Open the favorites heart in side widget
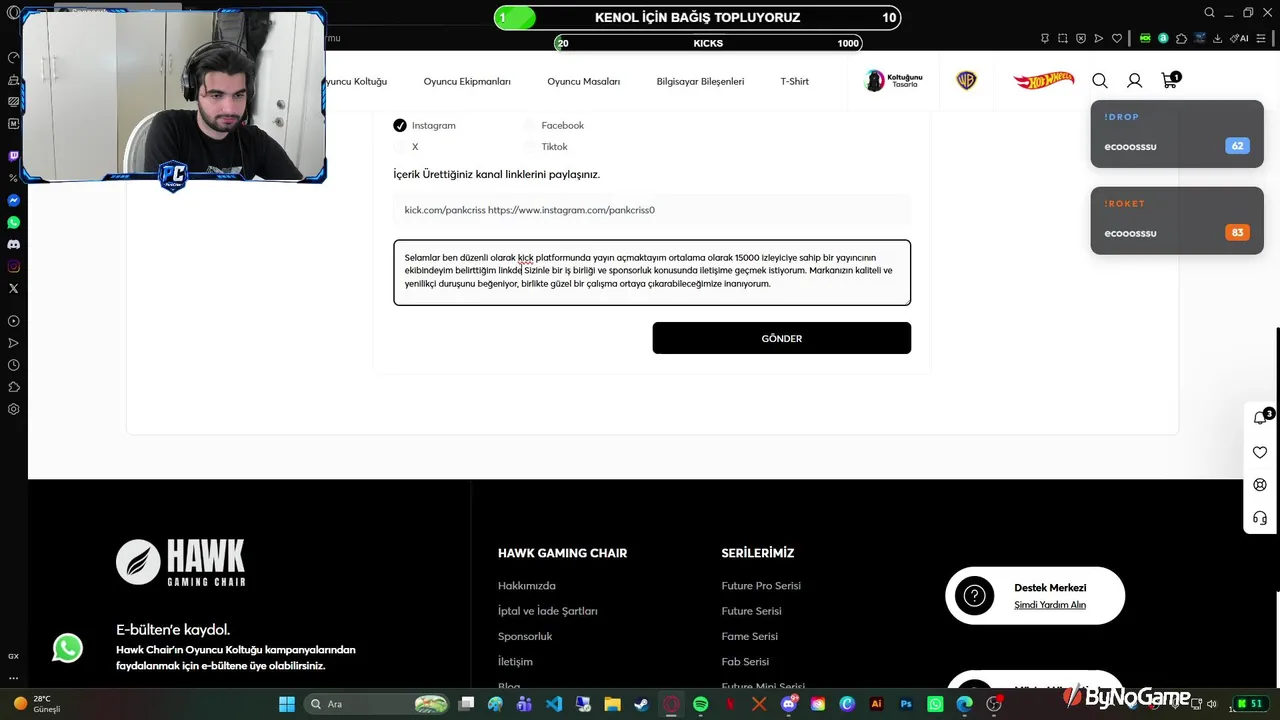This screenshot has width=1280, height=720. pyautogui.click(x=1260, y=452)
